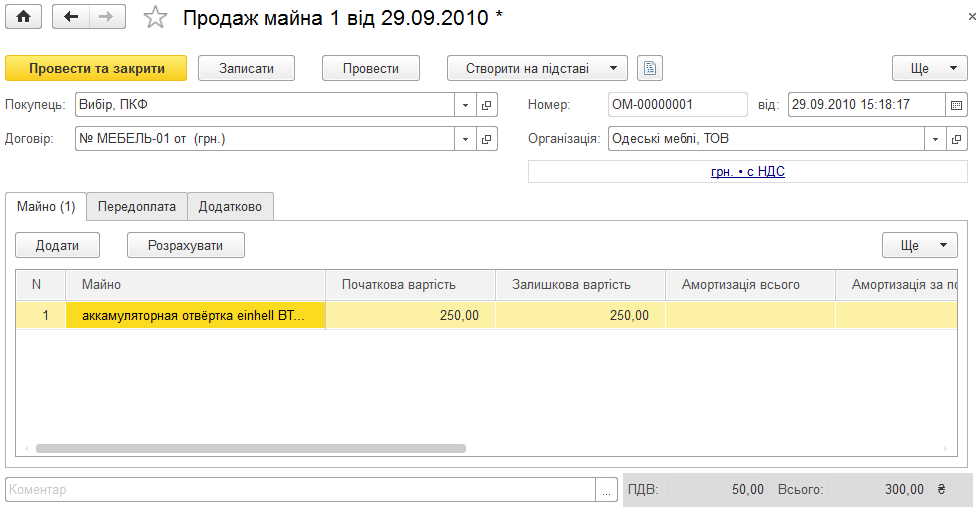Expand the Покупець dropdown list

pyautogui.click(x=465, y=105)
